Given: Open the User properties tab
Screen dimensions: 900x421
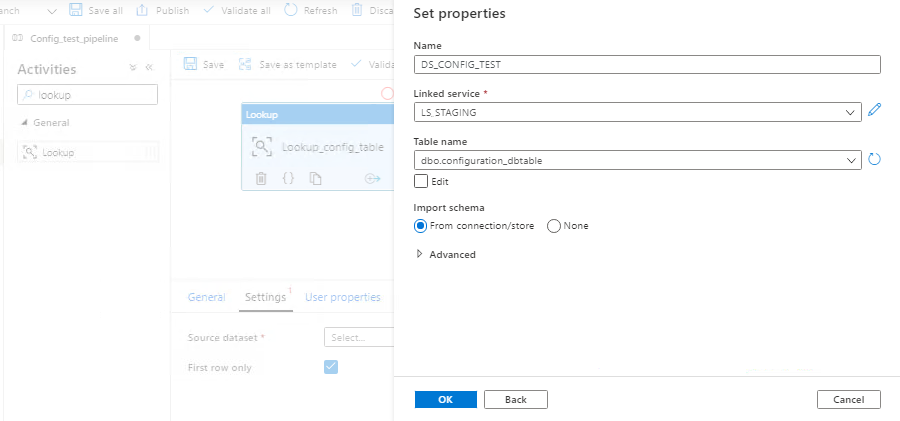Looking at the screenshot, I should coord(342,297).
